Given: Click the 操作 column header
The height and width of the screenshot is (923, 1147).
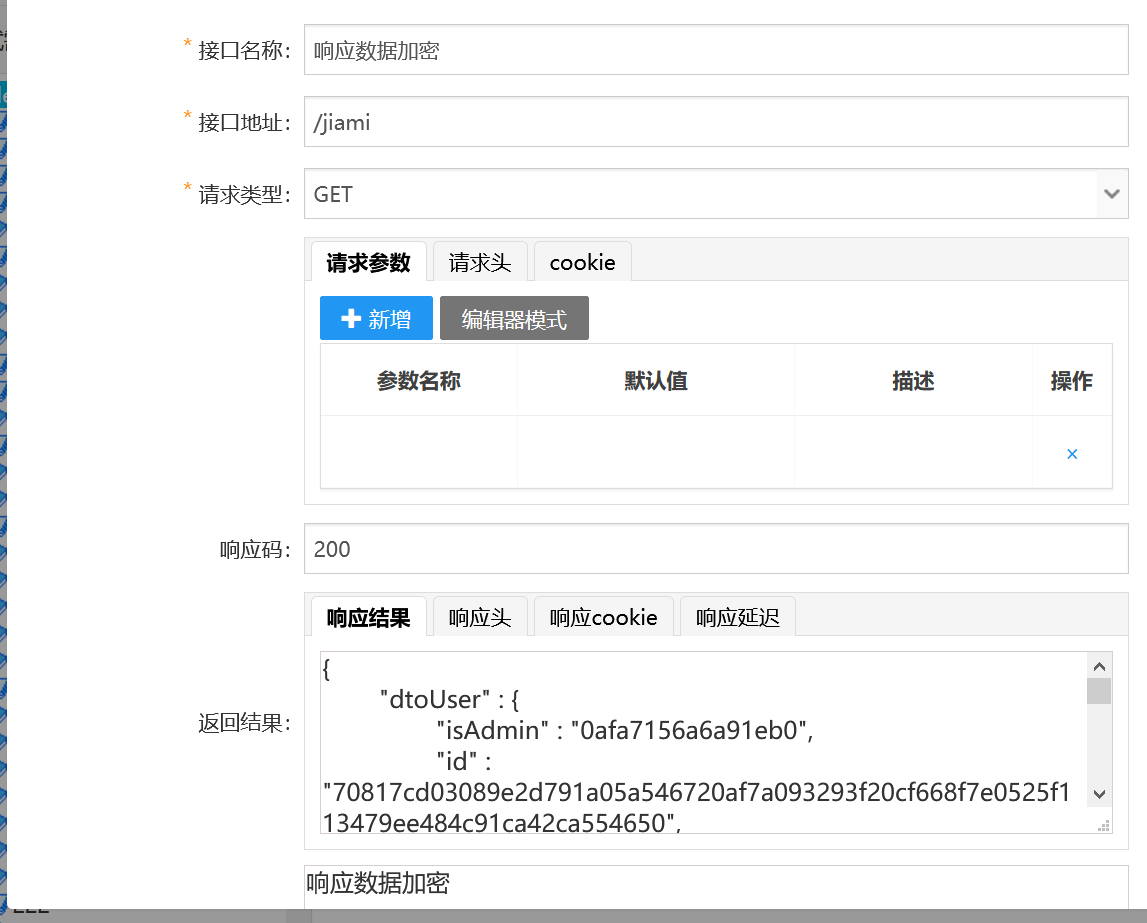Looking at the screenshot, I should tap(1072, 380).
